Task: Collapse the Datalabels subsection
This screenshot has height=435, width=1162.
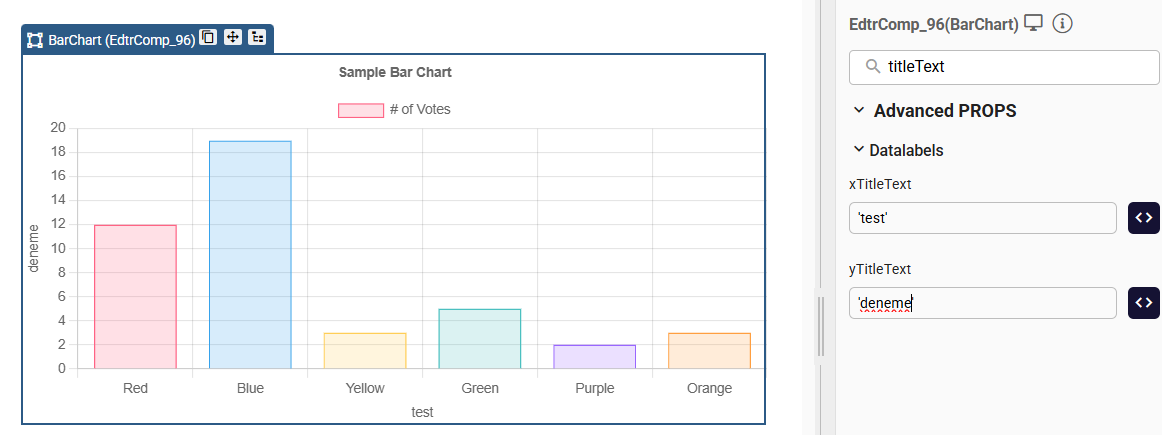Action: (x=858, y=150)
